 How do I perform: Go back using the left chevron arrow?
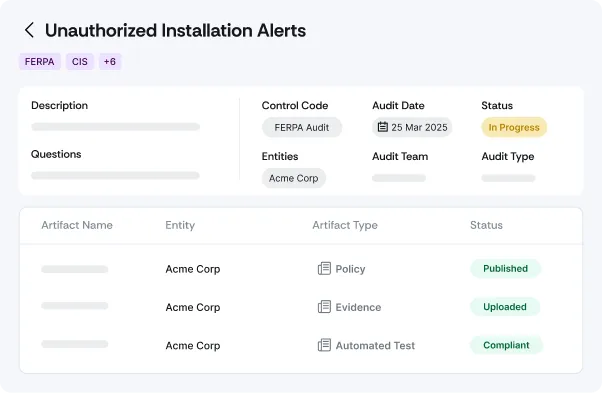29,30
